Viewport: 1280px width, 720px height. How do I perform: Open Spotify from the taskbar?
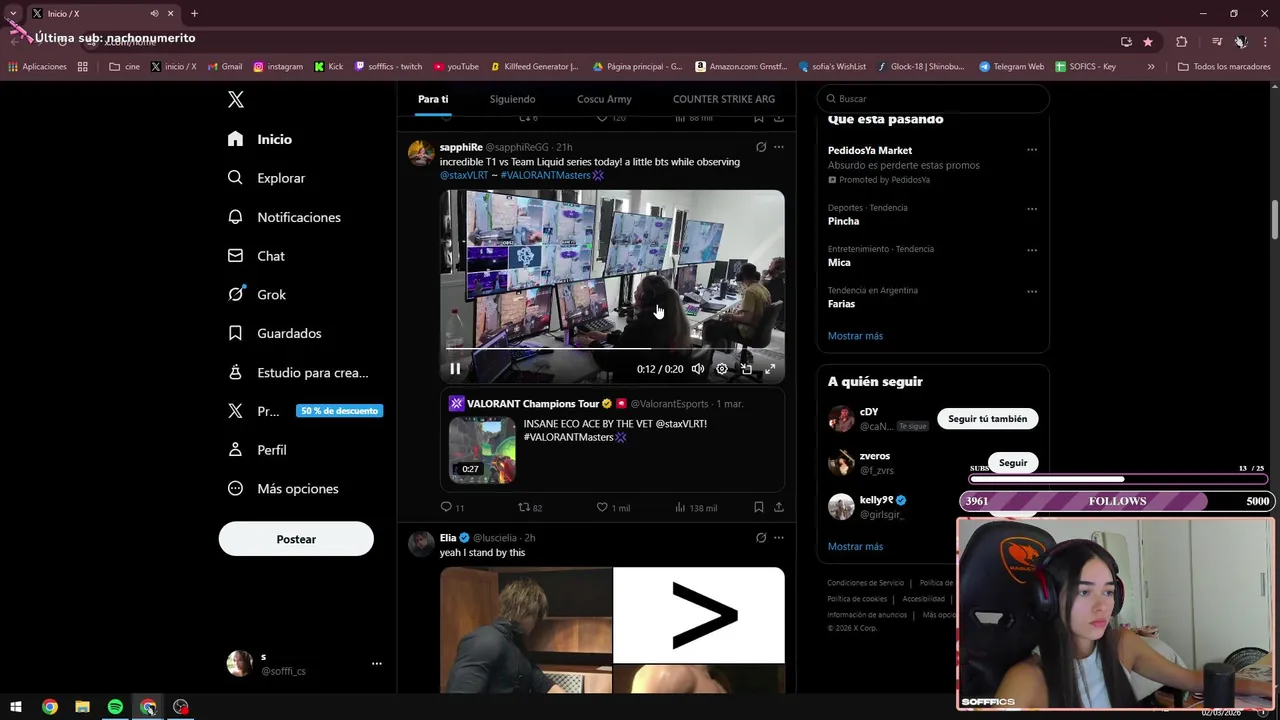click(115, 707)
